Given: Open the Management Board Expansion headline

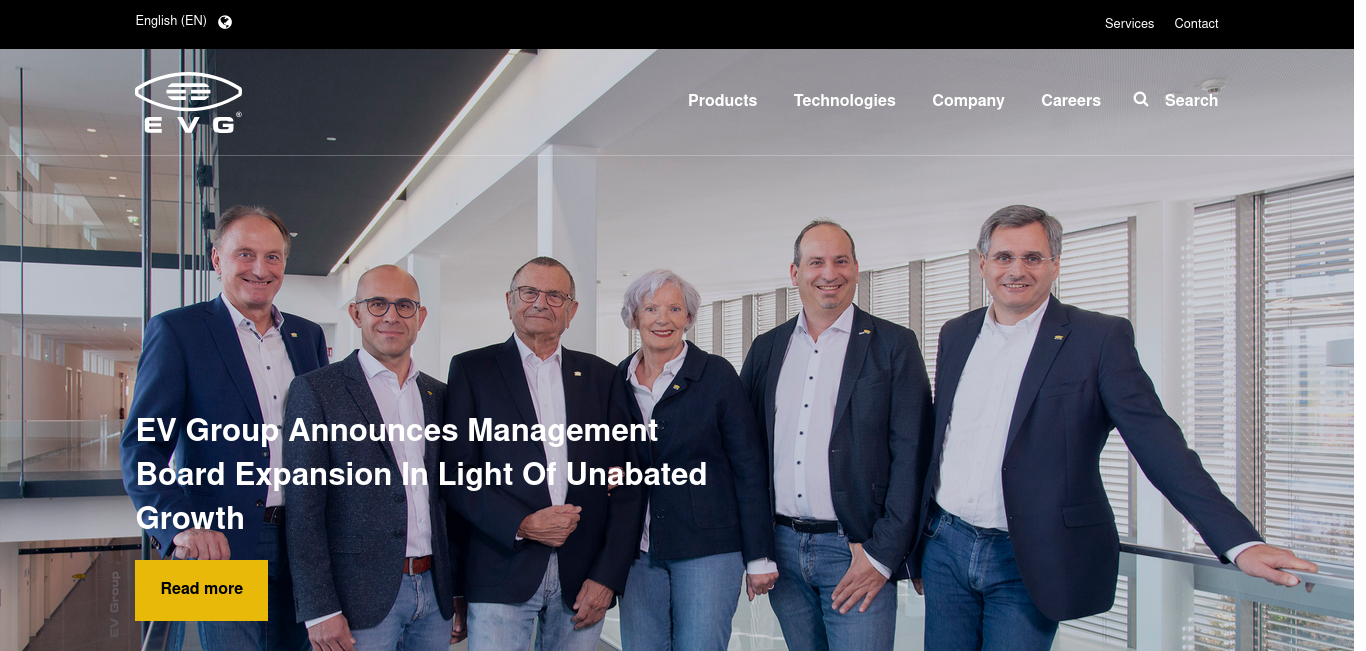Looking at the screenshot, I should pyautogui.click(x=421, y=474).
